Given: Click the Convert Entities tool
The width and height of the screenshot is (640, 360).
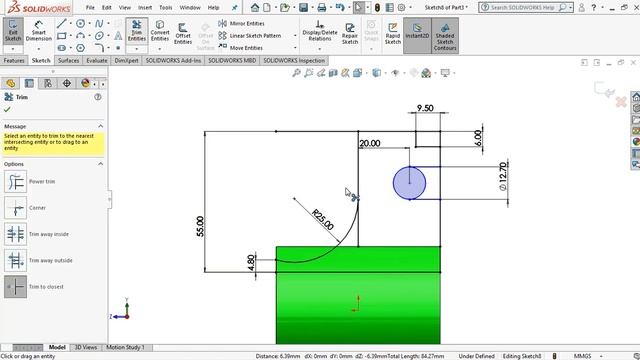Looking at the screenshot, I should (x=160, y=31).
